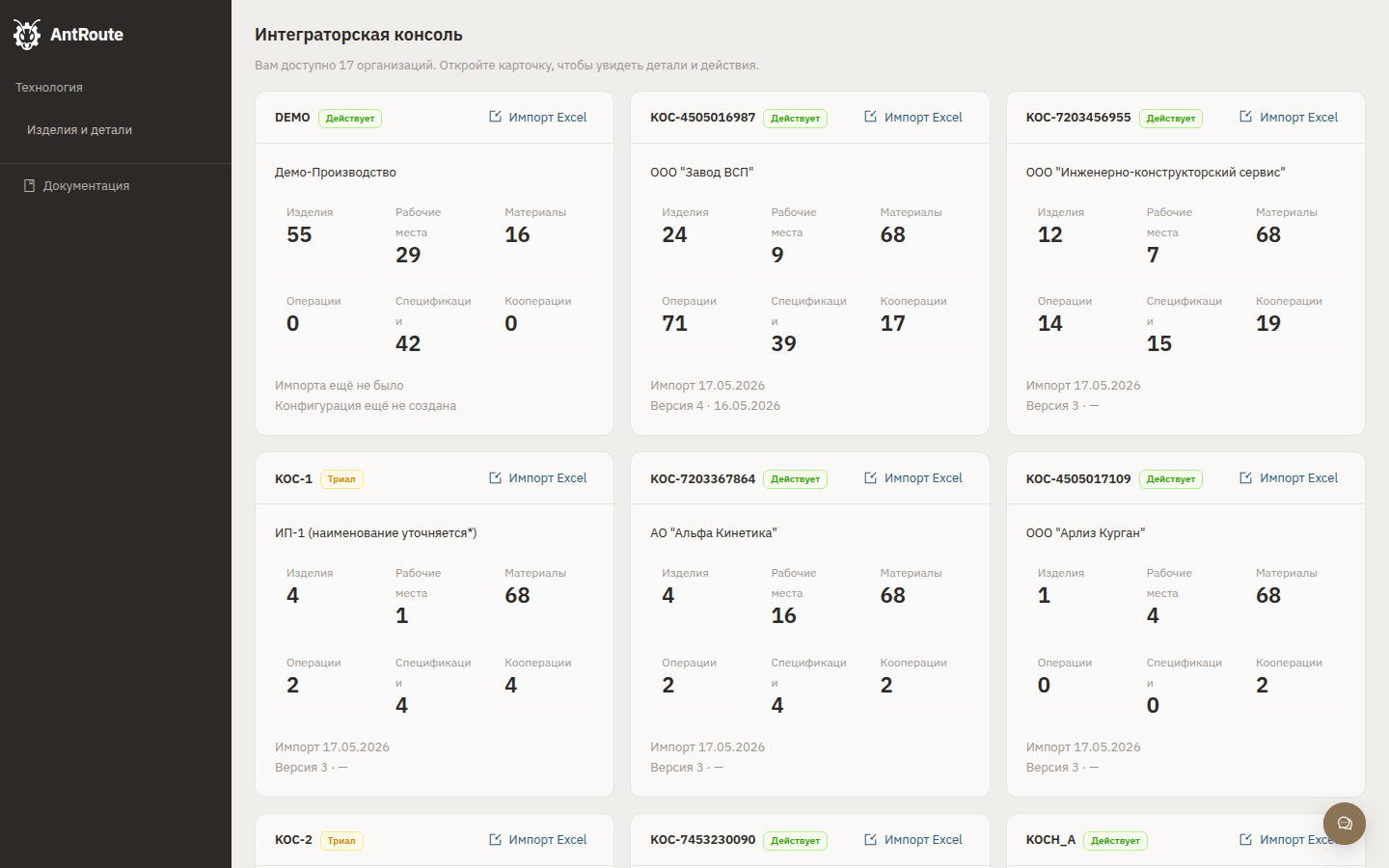Click the Интеграторская консоль page heading

[x=359, y=35]
